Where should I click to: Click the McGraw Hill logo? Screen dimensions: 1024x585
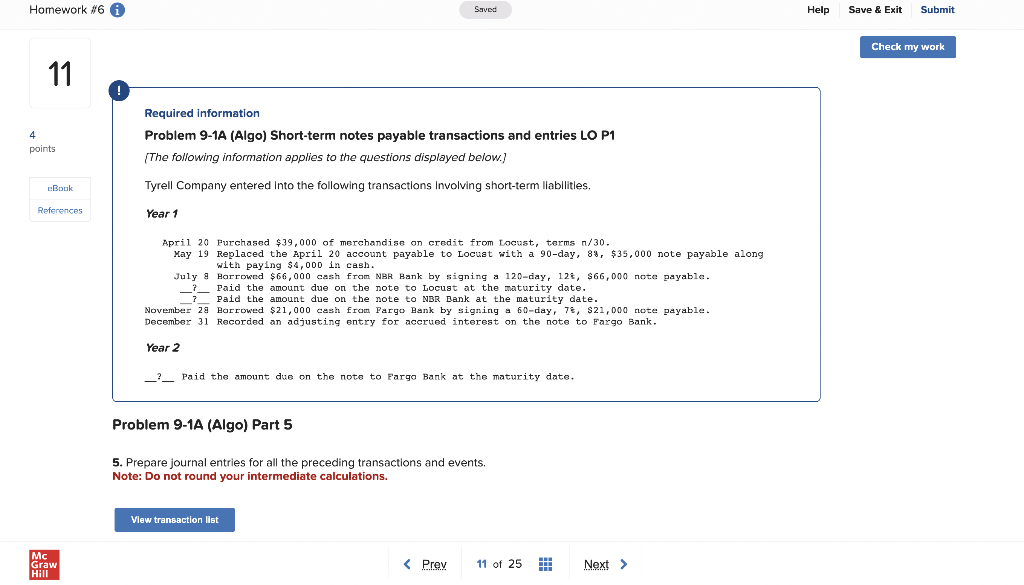coord(44,565)
